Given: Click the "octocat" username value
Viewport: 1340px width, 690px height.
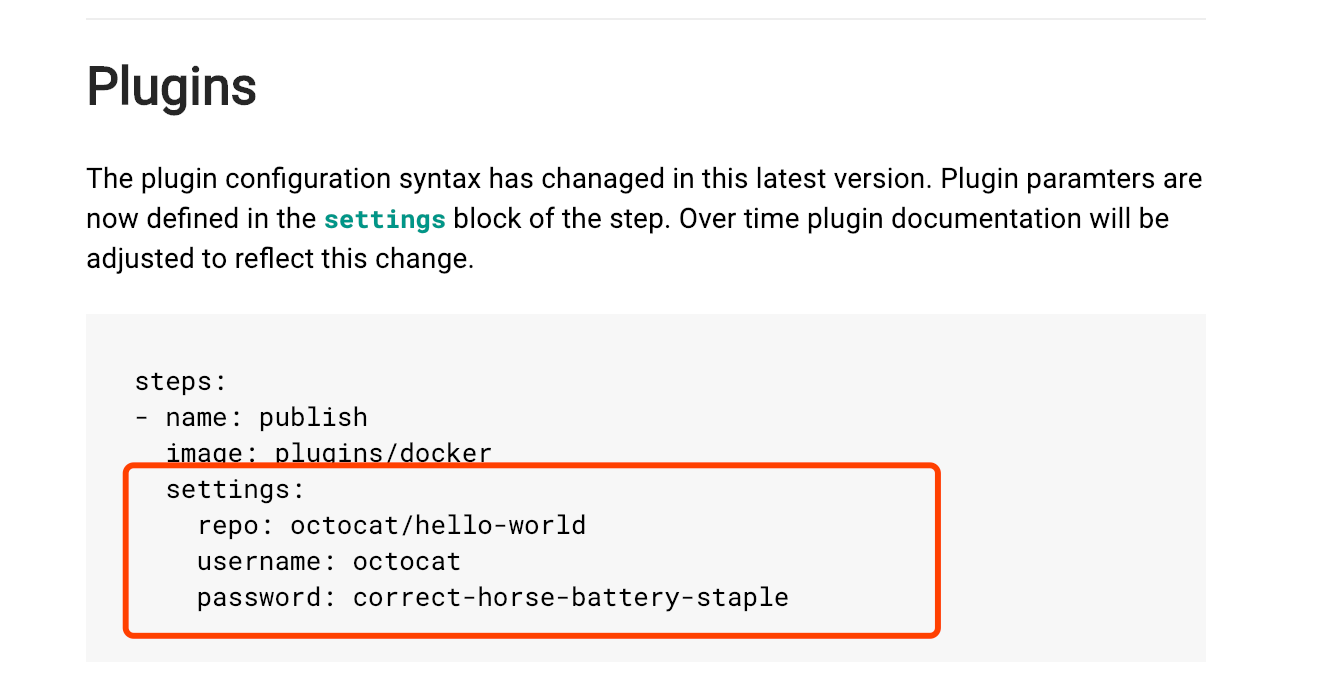Looking at the screenshot, I should (x=406, y=561).
